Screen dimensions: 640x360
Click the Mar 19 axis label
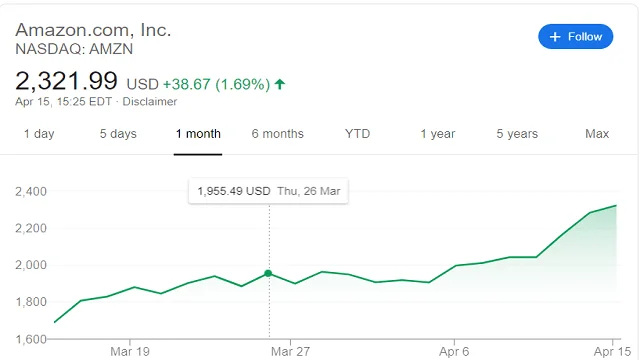point(130,351)
